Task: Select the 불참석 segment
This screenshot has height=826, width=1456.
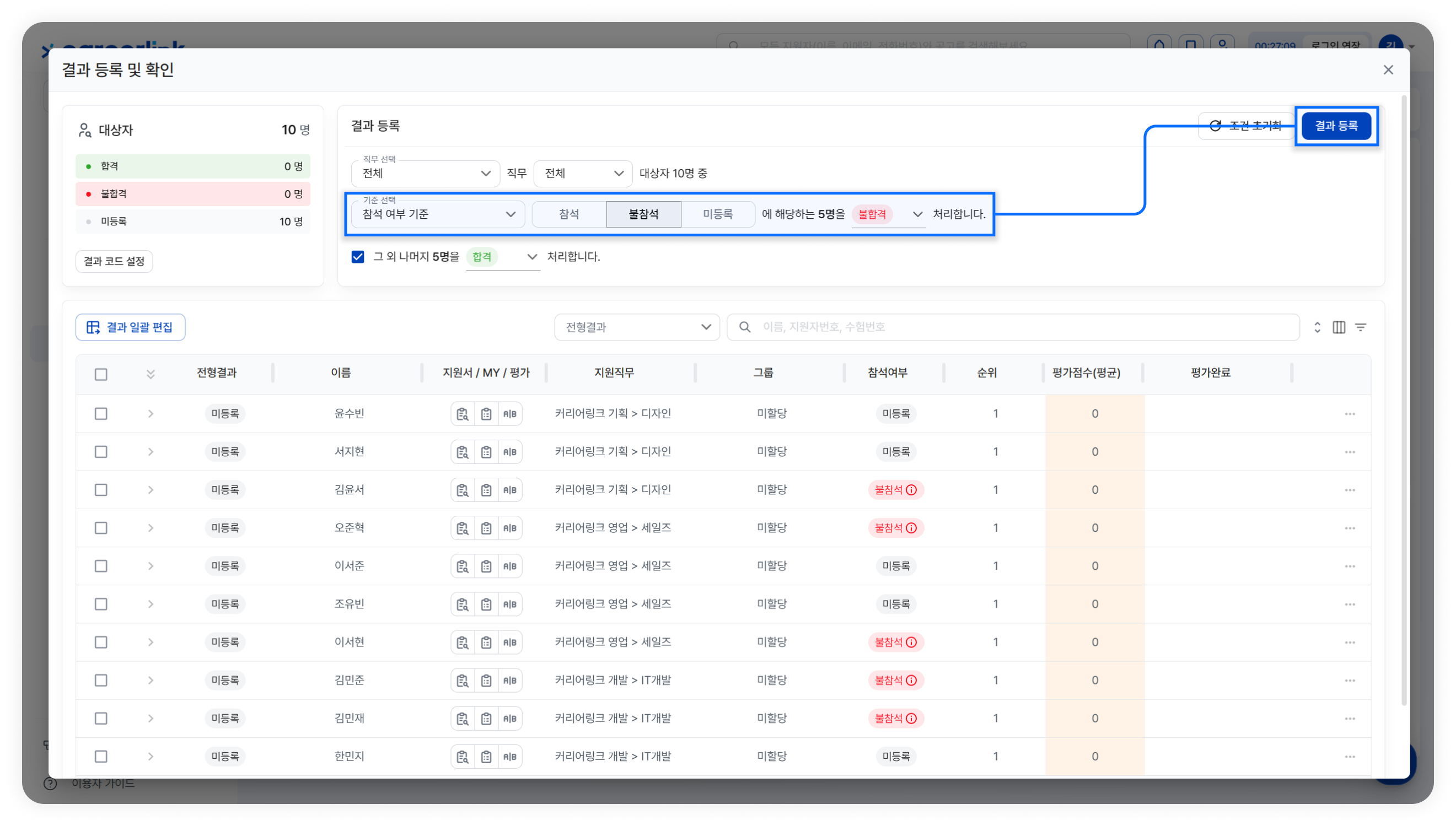Action: tap(643, 214)
